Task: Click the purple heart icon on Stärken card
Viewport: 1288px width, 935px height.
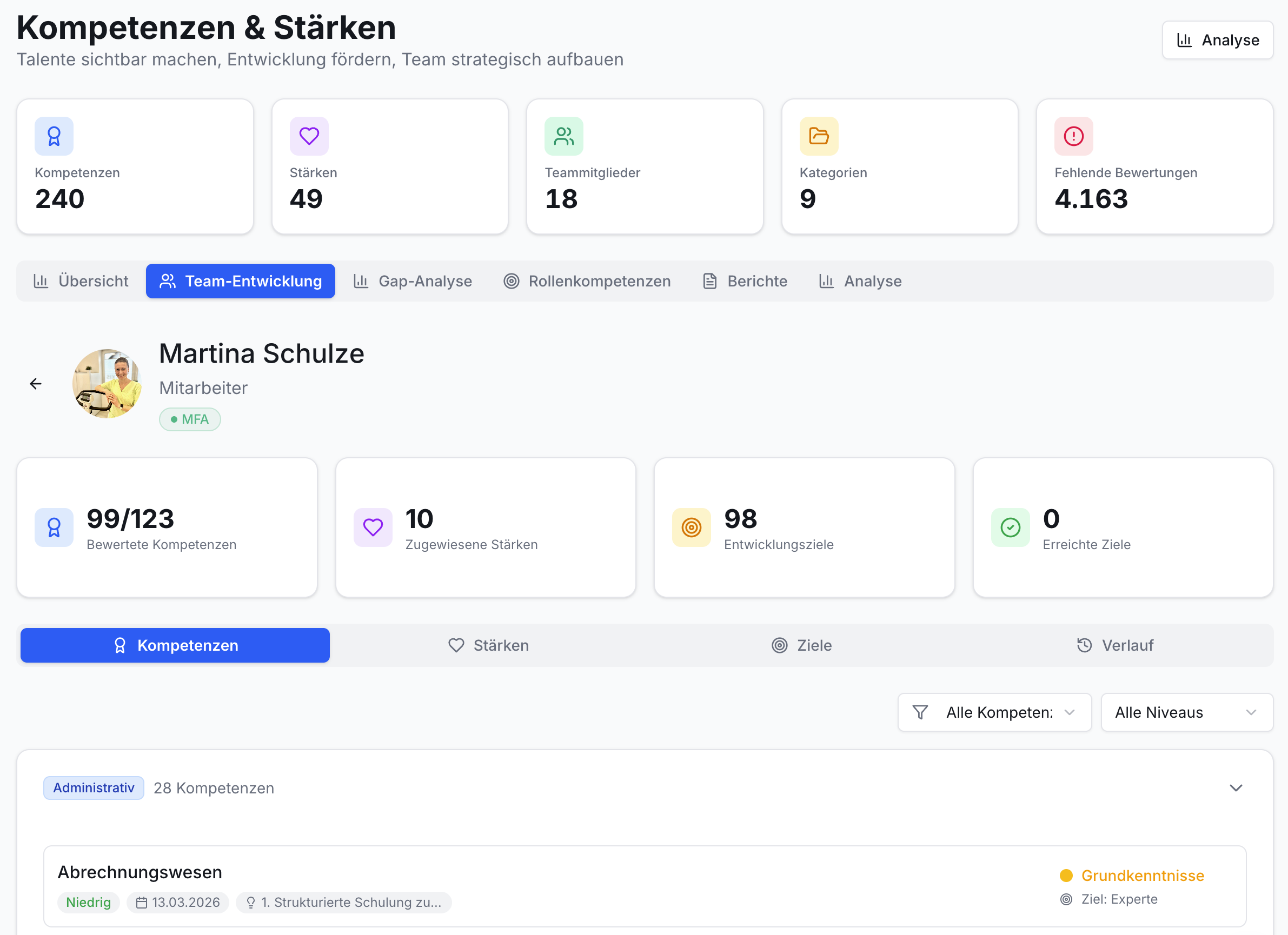Action: [x=309, y=136]
